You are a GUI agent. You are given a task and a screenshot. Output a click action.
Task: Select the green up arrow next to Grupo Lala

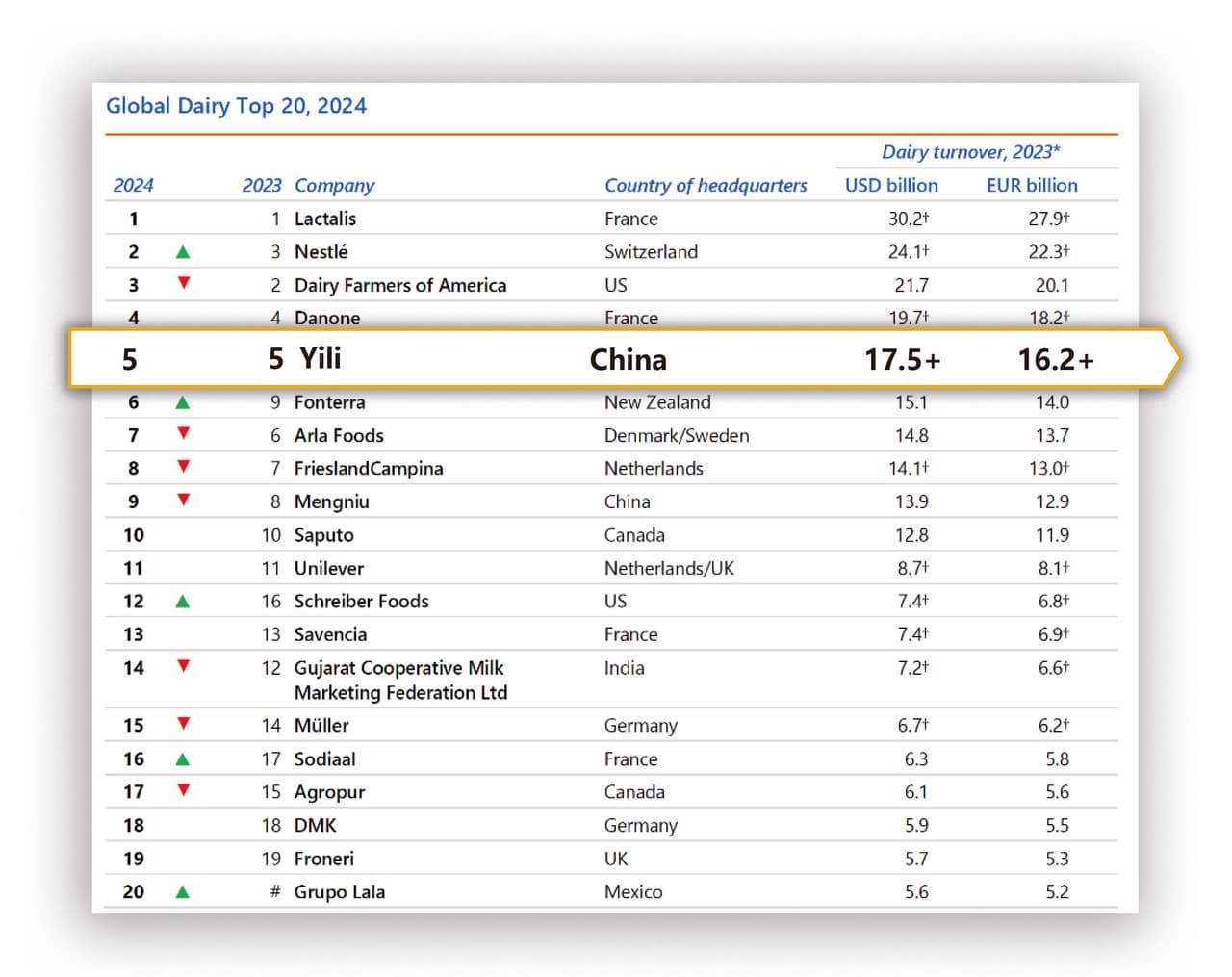point(183,891)
